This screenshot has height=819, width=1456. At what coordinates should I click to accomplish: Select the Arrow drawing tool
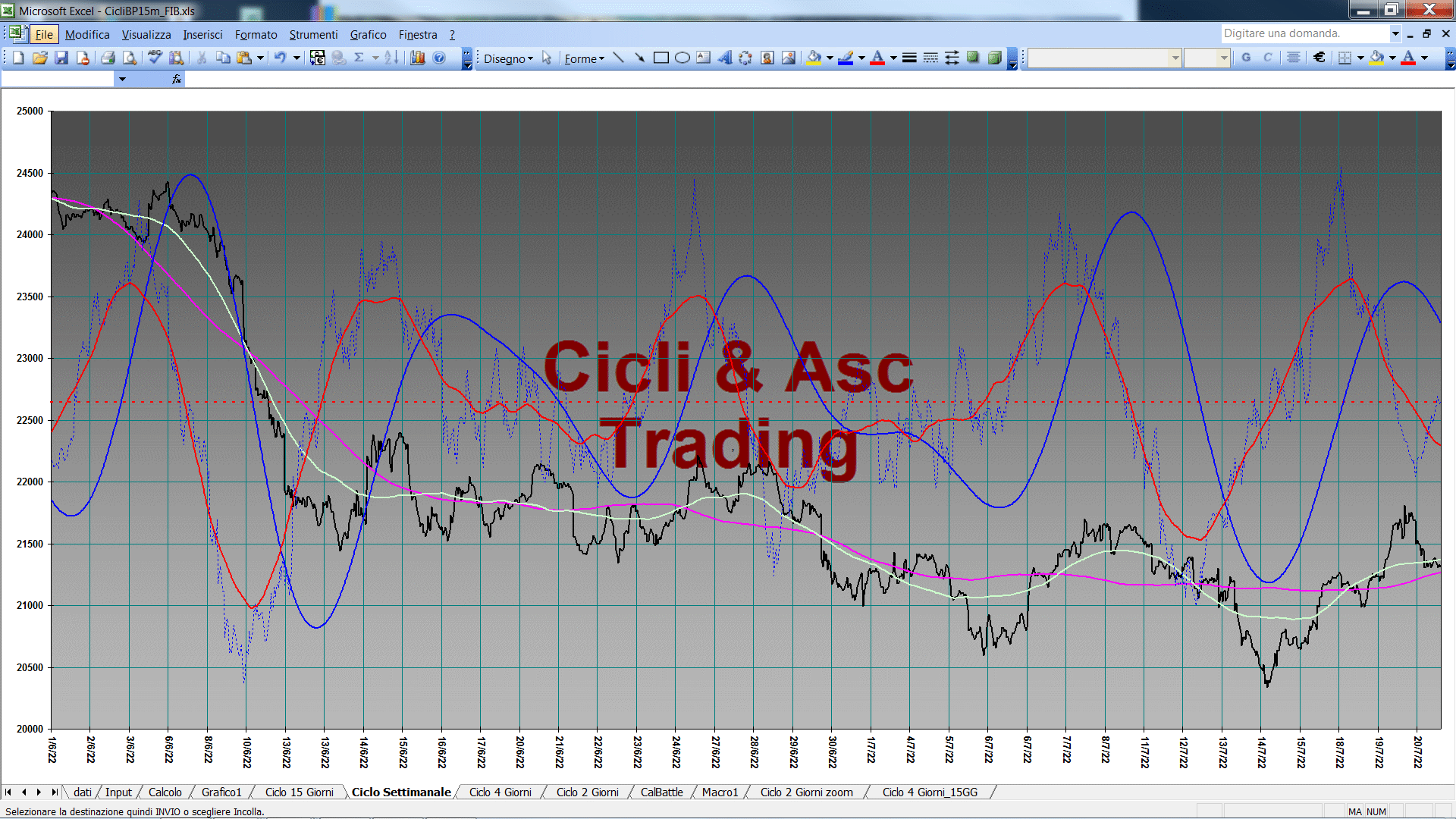tap(639, 58)
